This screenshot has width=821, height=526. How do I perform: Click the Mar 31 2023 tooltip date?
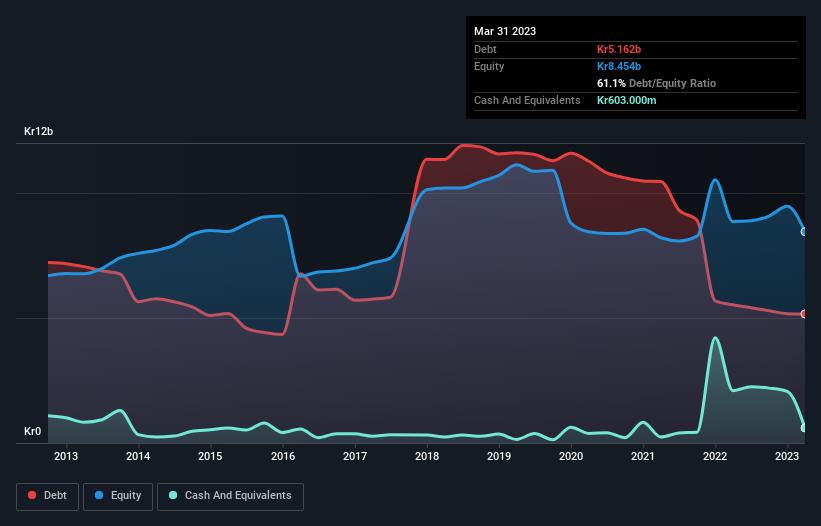click(x=505, y=31)
